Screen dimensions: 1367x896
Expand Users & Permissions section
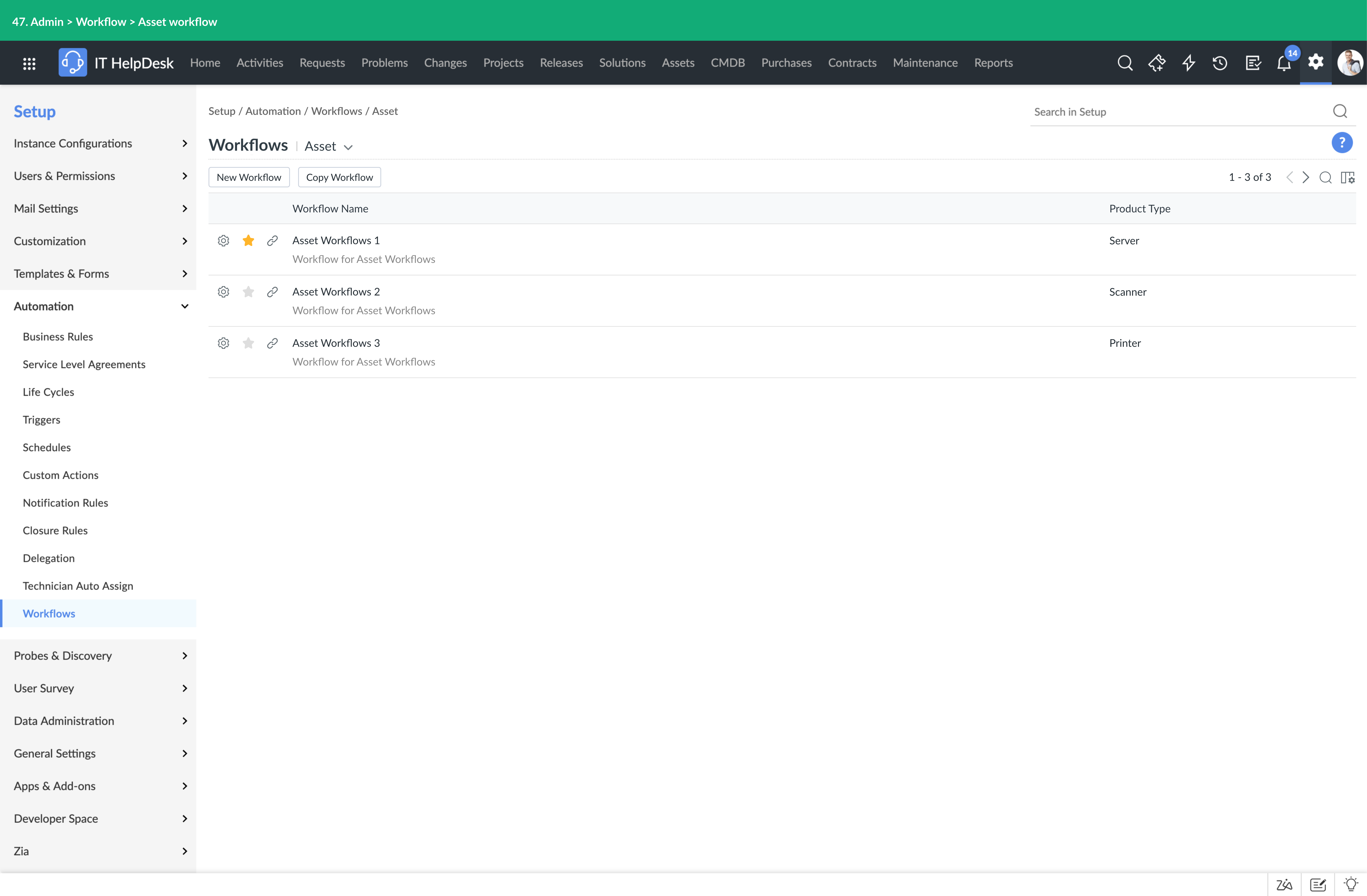pyautogui.click(x=98, y=176)
